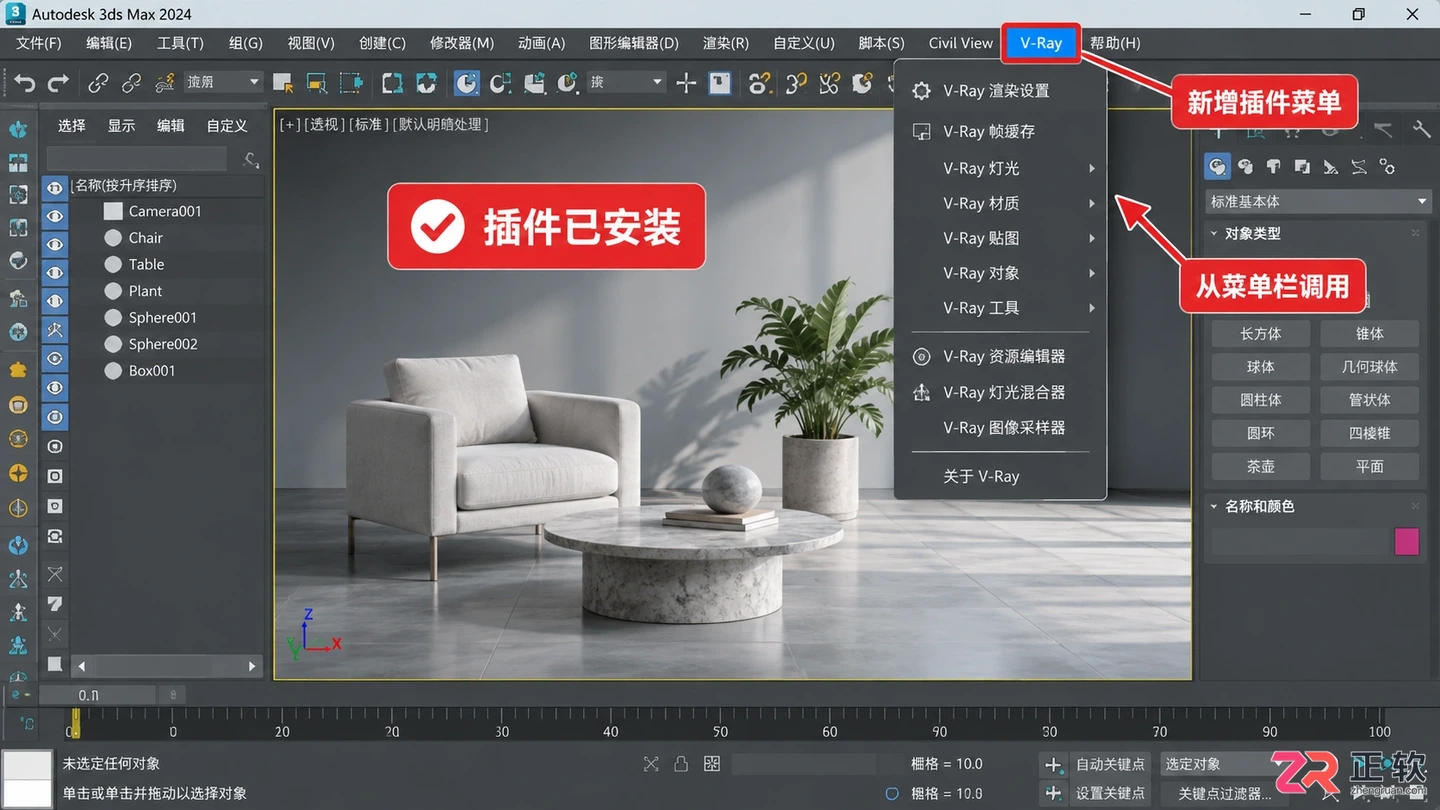This screenshot has height=810, width=1440.
Task: Create a 长方体 box primitive
Action: [1261, 334]
